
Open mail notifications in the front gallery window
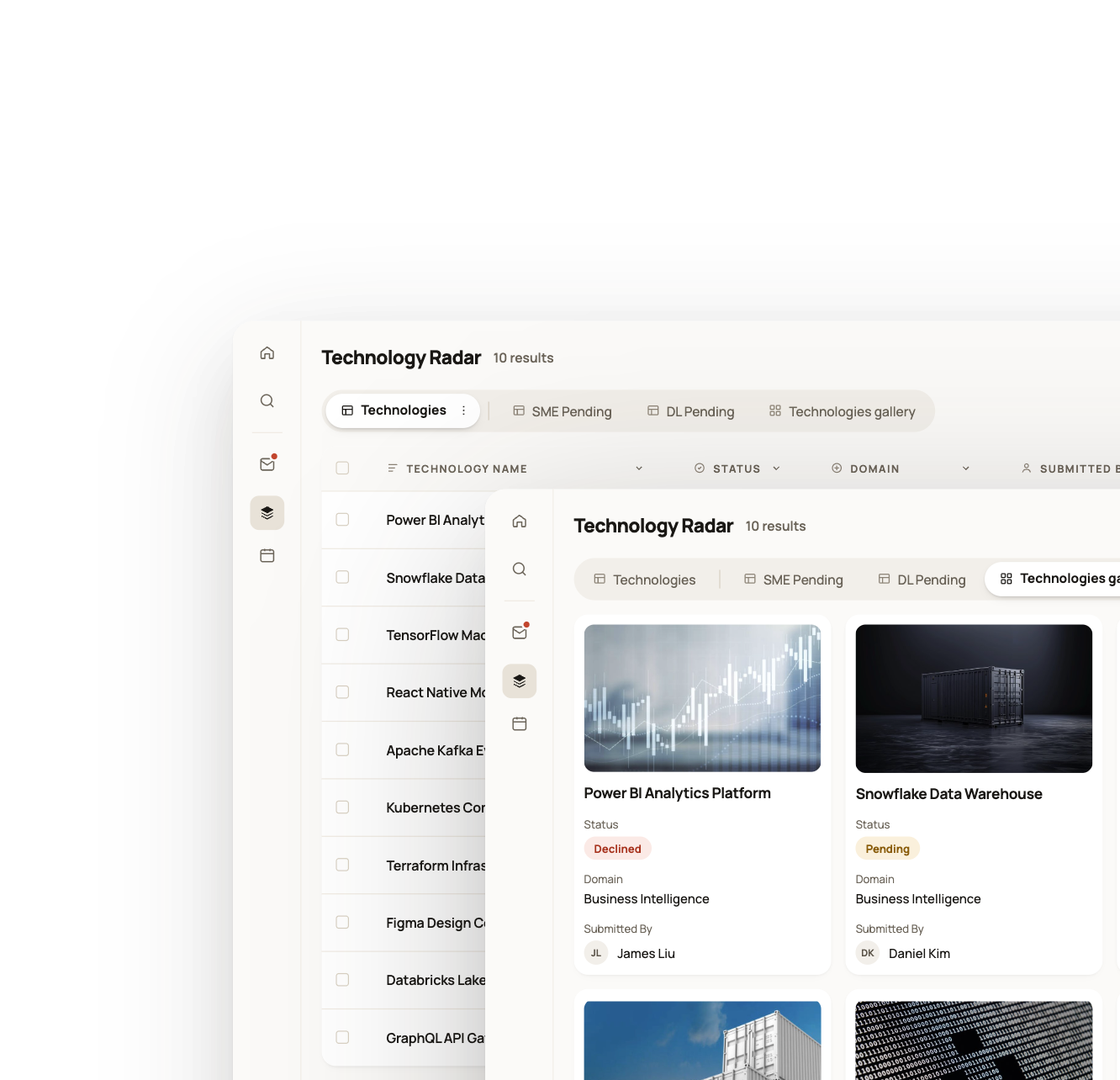coord(520,632)
